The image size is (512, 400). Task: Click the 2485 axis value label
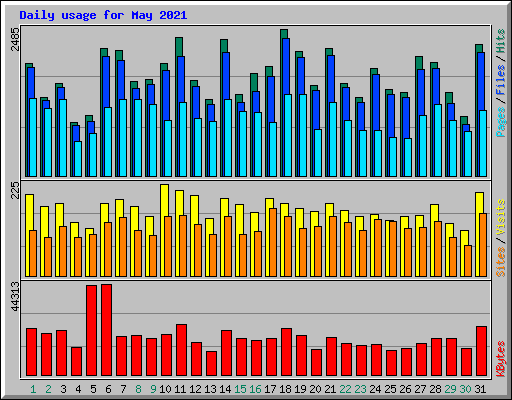(15, 39)
